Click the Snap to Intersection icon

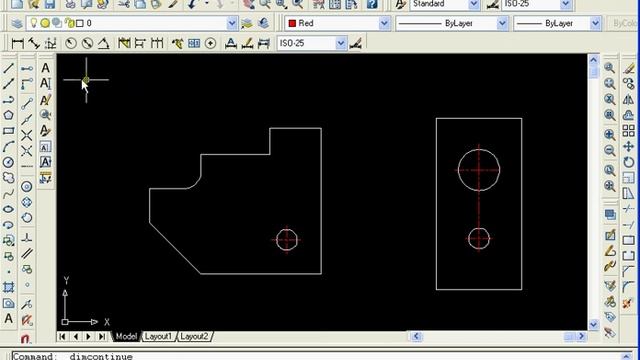click(27, 135)
